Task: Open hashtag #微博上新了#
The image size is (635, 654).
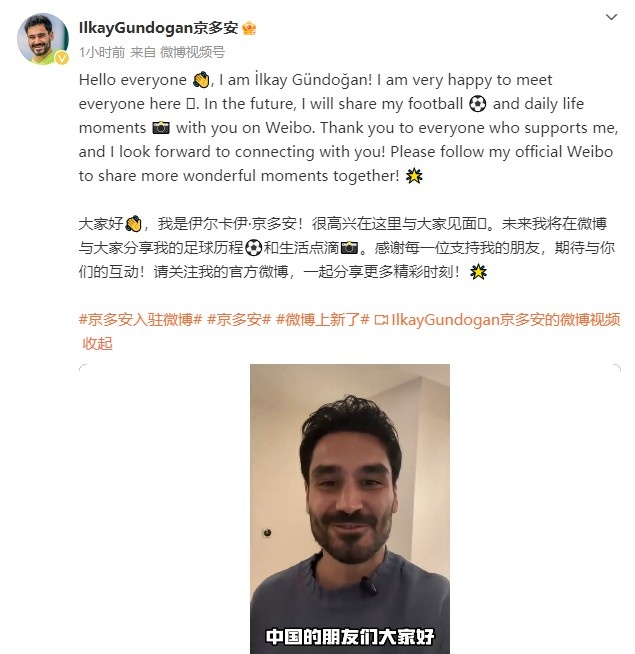Action: click(323, 319)
